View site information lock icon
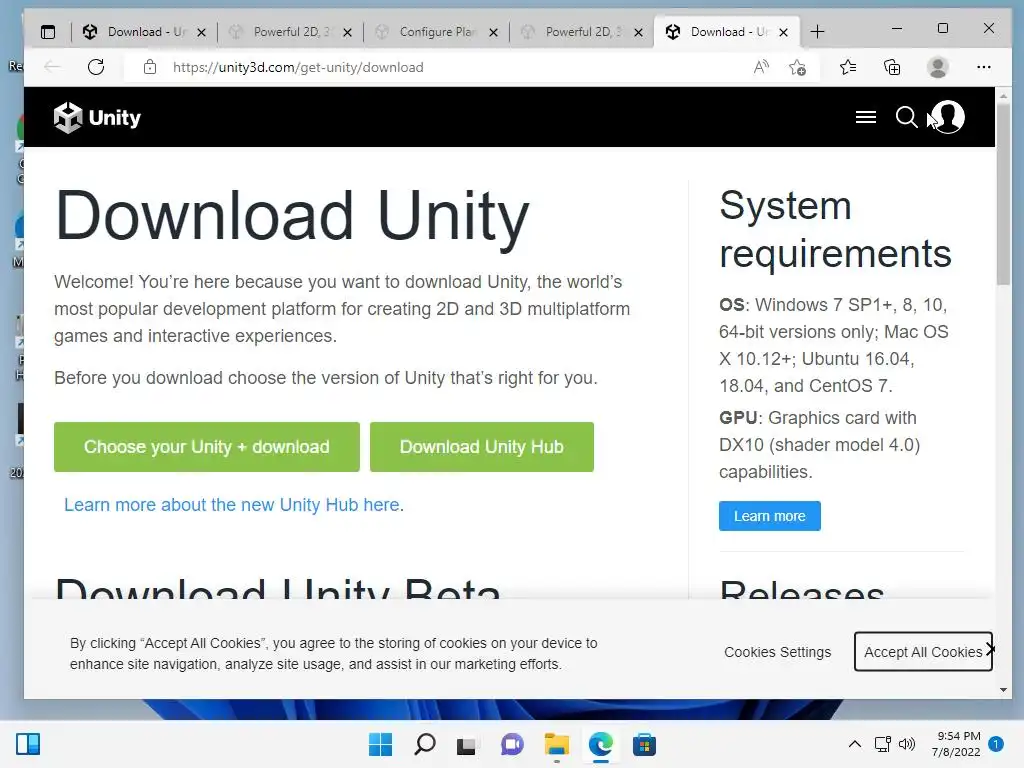The height and width of the screenshot is (768, 1024). point(150,67)
